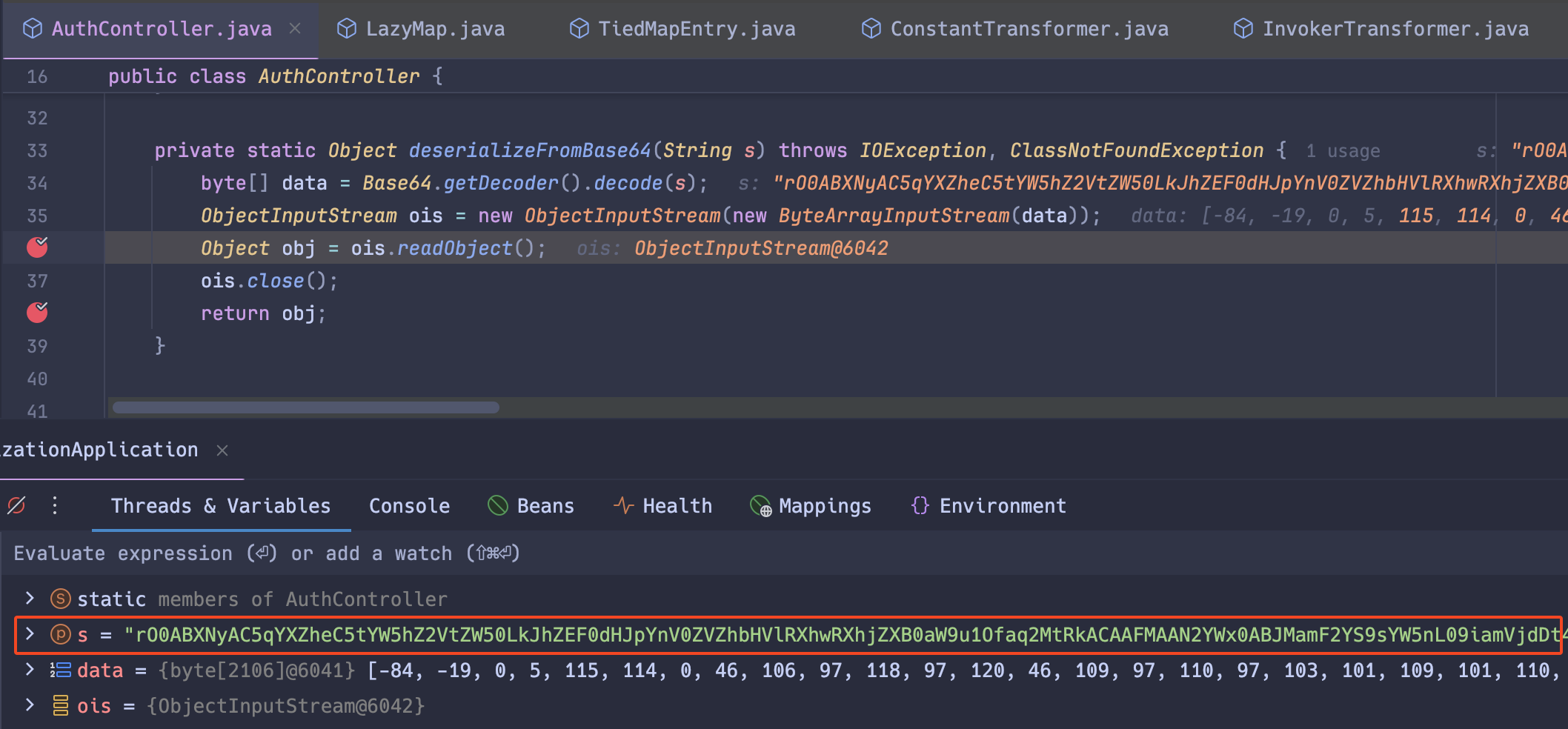
Task: Close the AuthController.java editor tab
Action: (295, 29)
